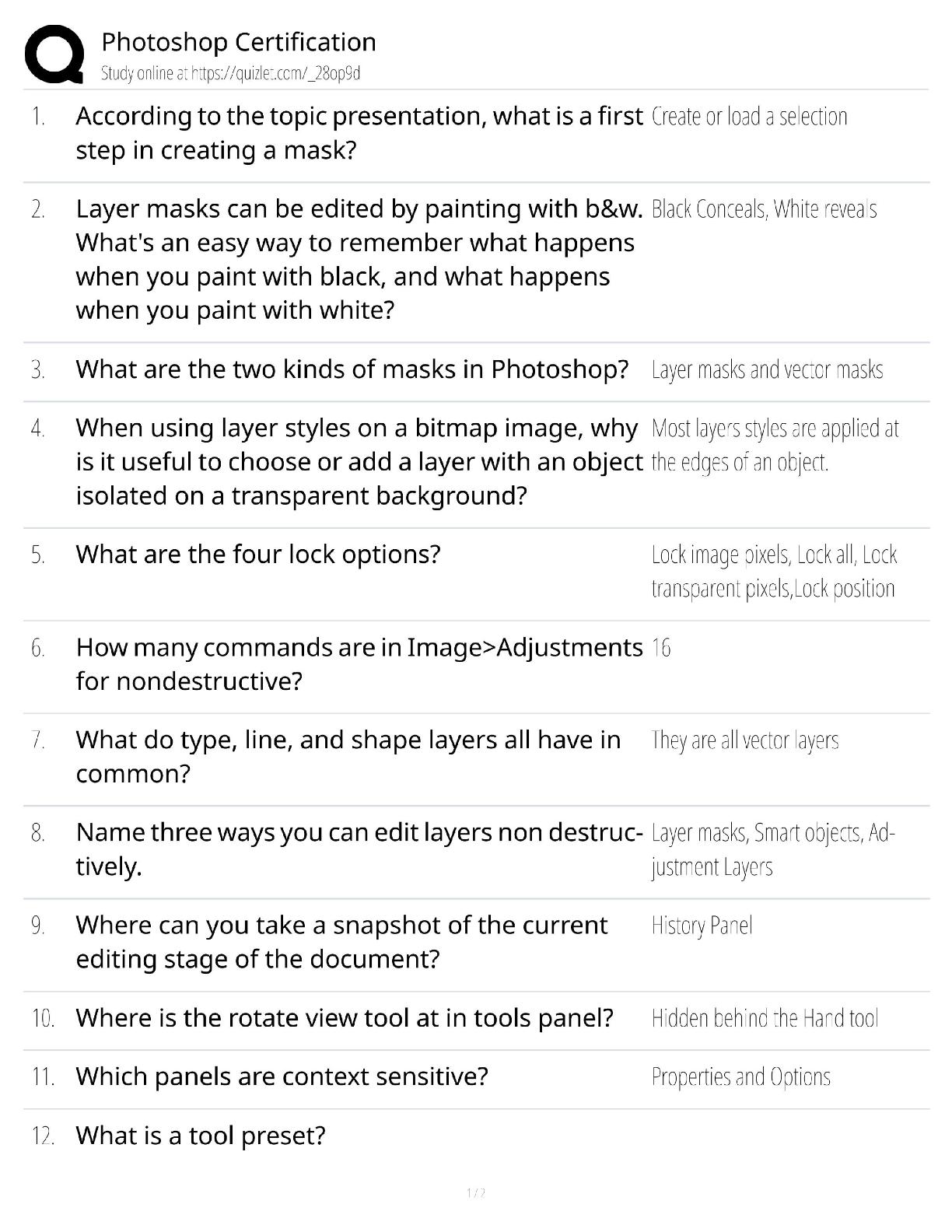Screen dimensions: 952x1232
Task: Select the 'History Panel' answer
Action: (x=702, y=926)
